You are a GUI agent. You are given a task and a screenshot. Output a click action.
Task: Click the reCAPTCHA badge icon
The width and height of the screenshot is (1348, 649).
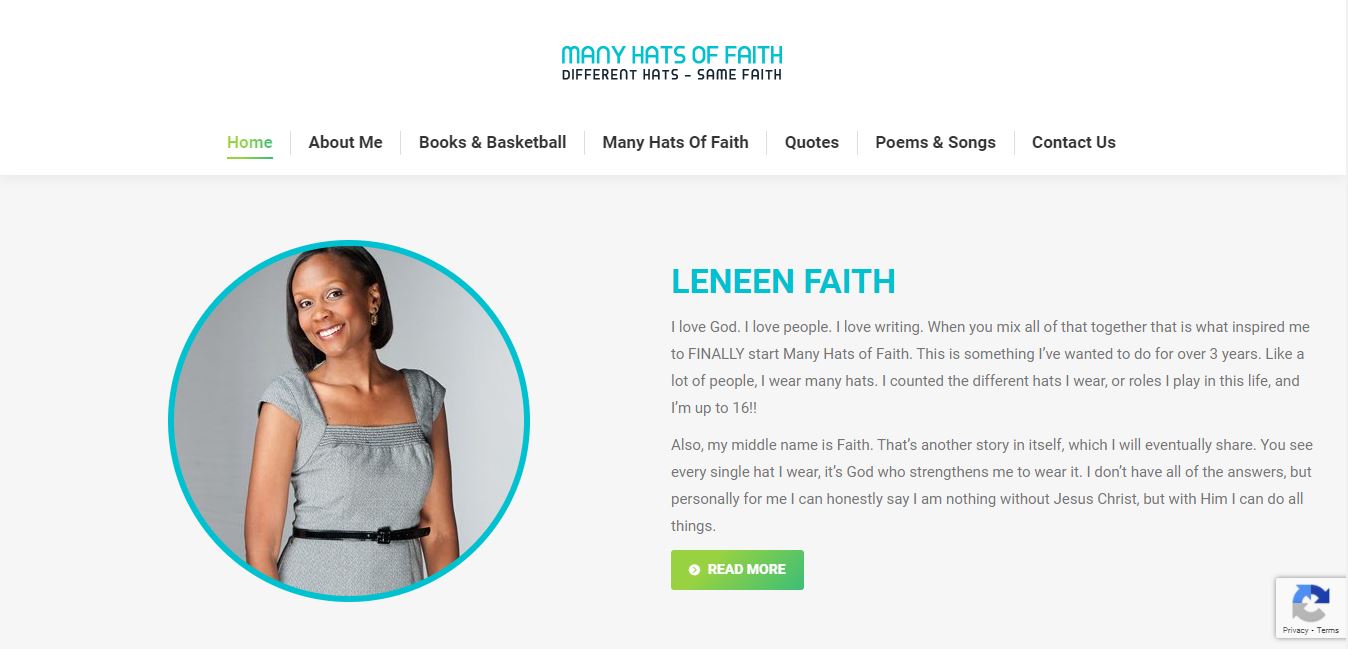[1310, 604]
